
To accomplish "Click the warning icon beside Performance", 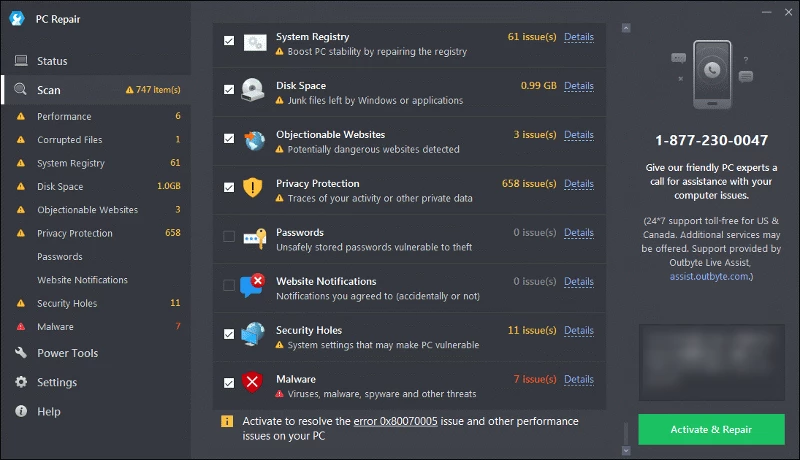I will 21,116.
